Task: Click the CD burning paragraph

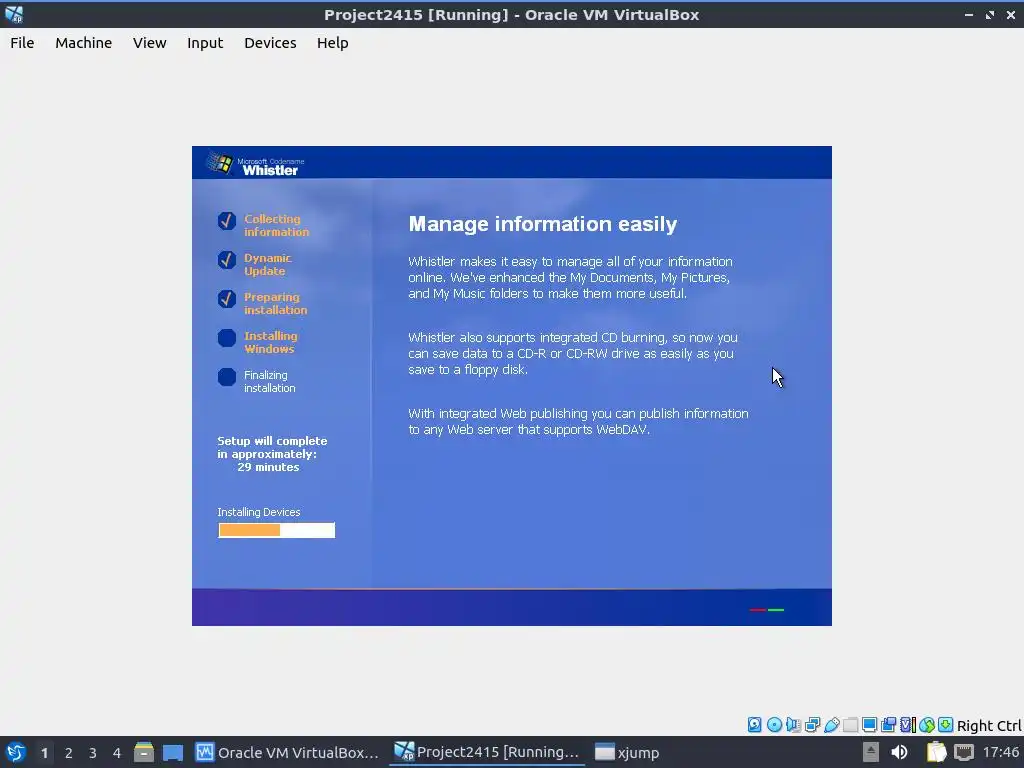Action: coord(573,353)
